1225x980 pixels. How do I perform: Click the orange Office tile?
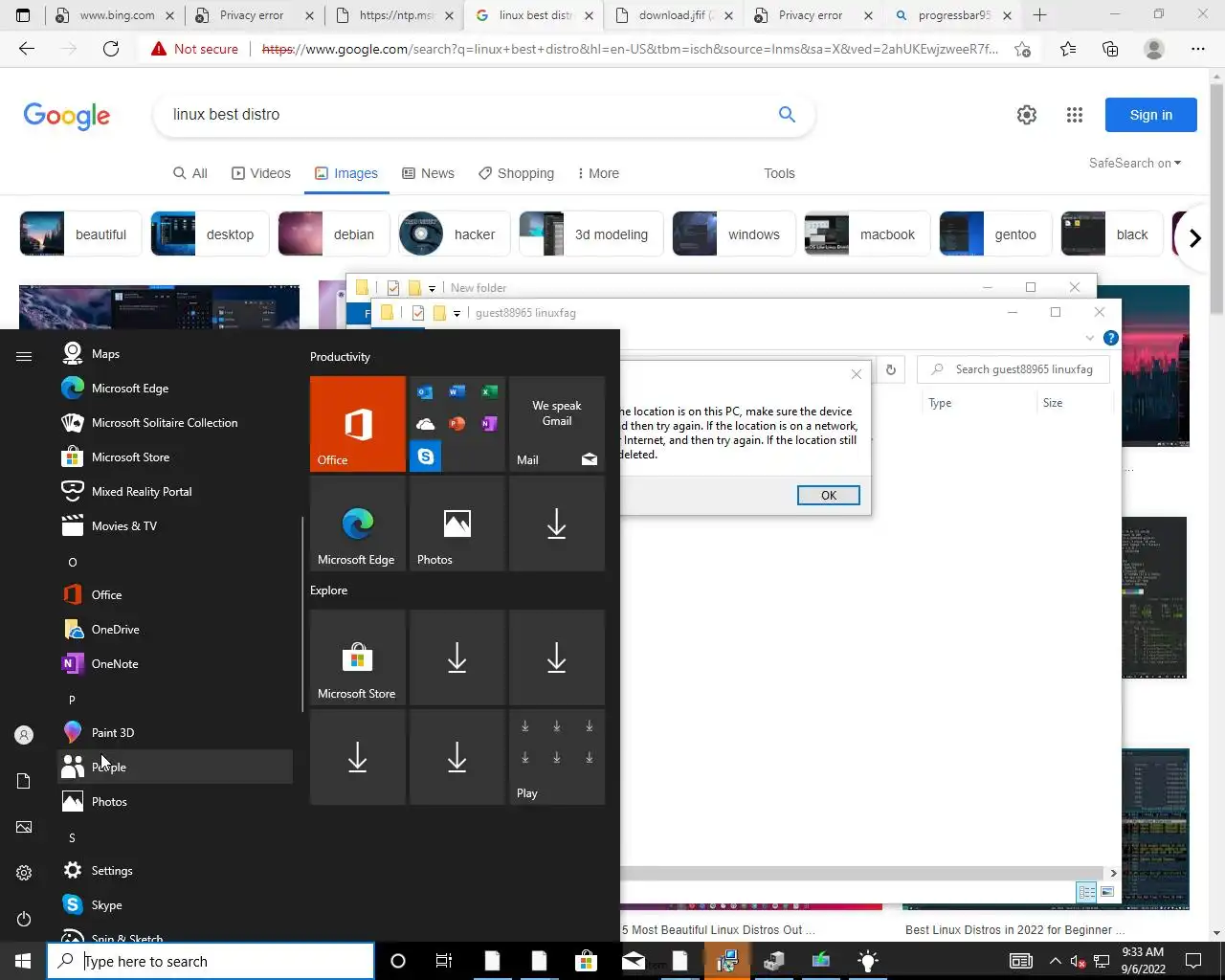point(358,424)
